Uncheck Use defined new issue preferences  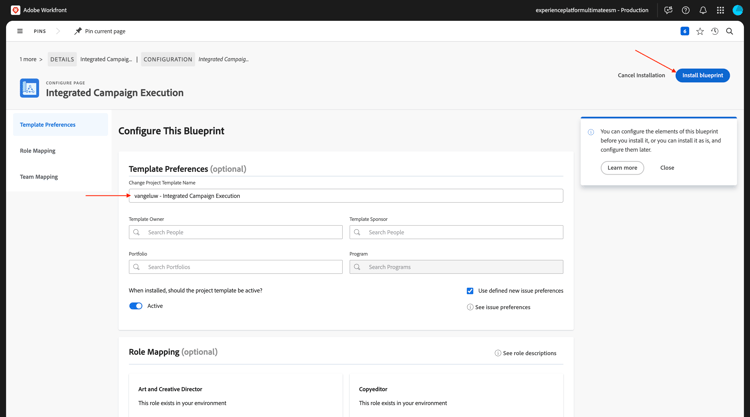(470, 291)
